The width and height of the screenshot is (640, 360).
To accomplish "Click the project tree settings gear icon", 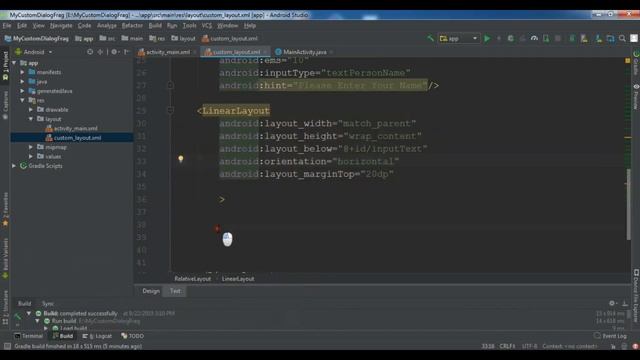I will 114,52.
